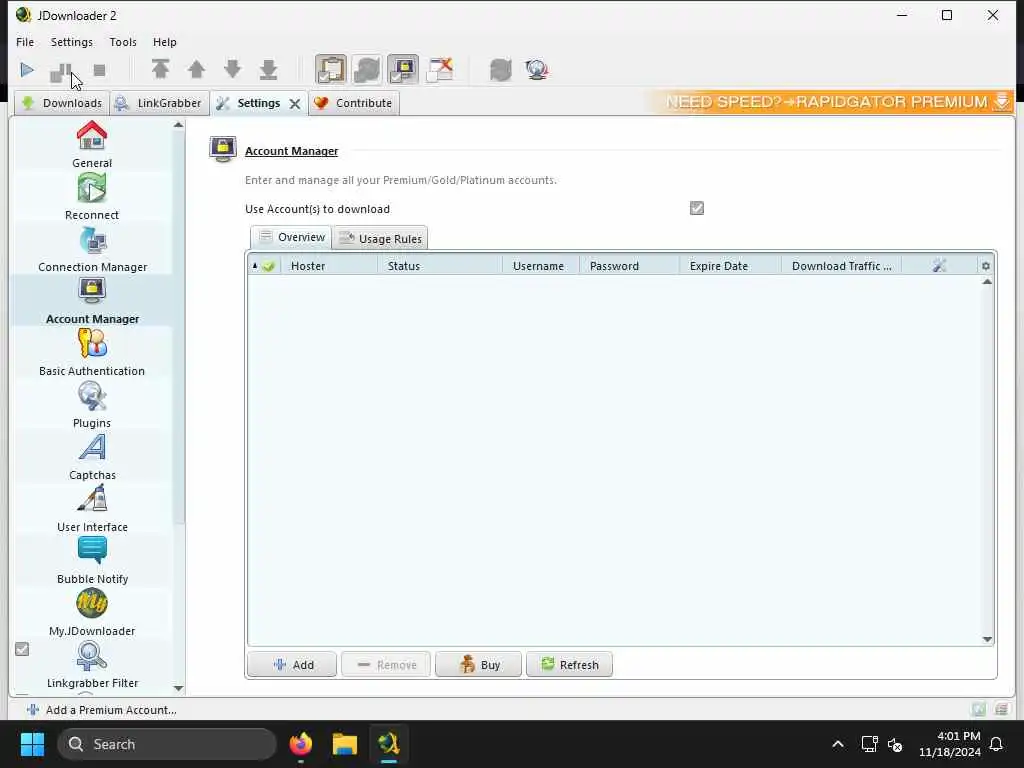
Task: Select Account Manager in sidebar
Action: [92, 301]
